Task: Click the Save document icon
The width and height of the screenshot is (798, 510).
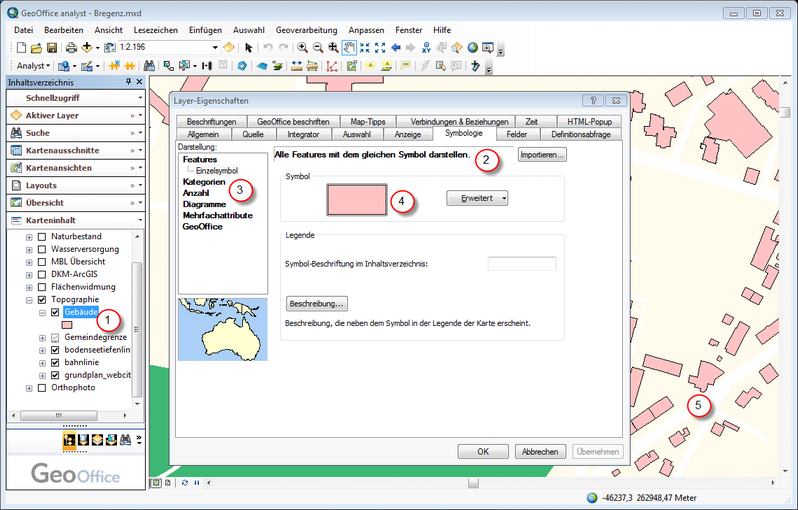Action: pos(51,48)
